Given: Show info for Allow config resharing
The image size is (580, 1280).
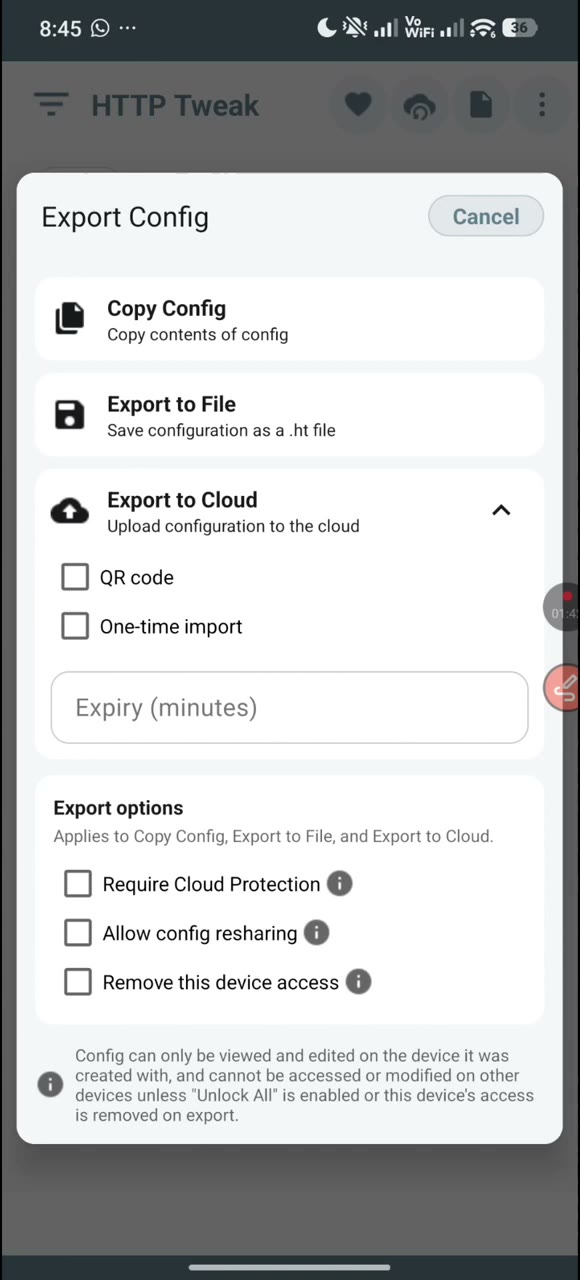Looking at the screenshot, I should pyautogui.click(x=316, y=933).
